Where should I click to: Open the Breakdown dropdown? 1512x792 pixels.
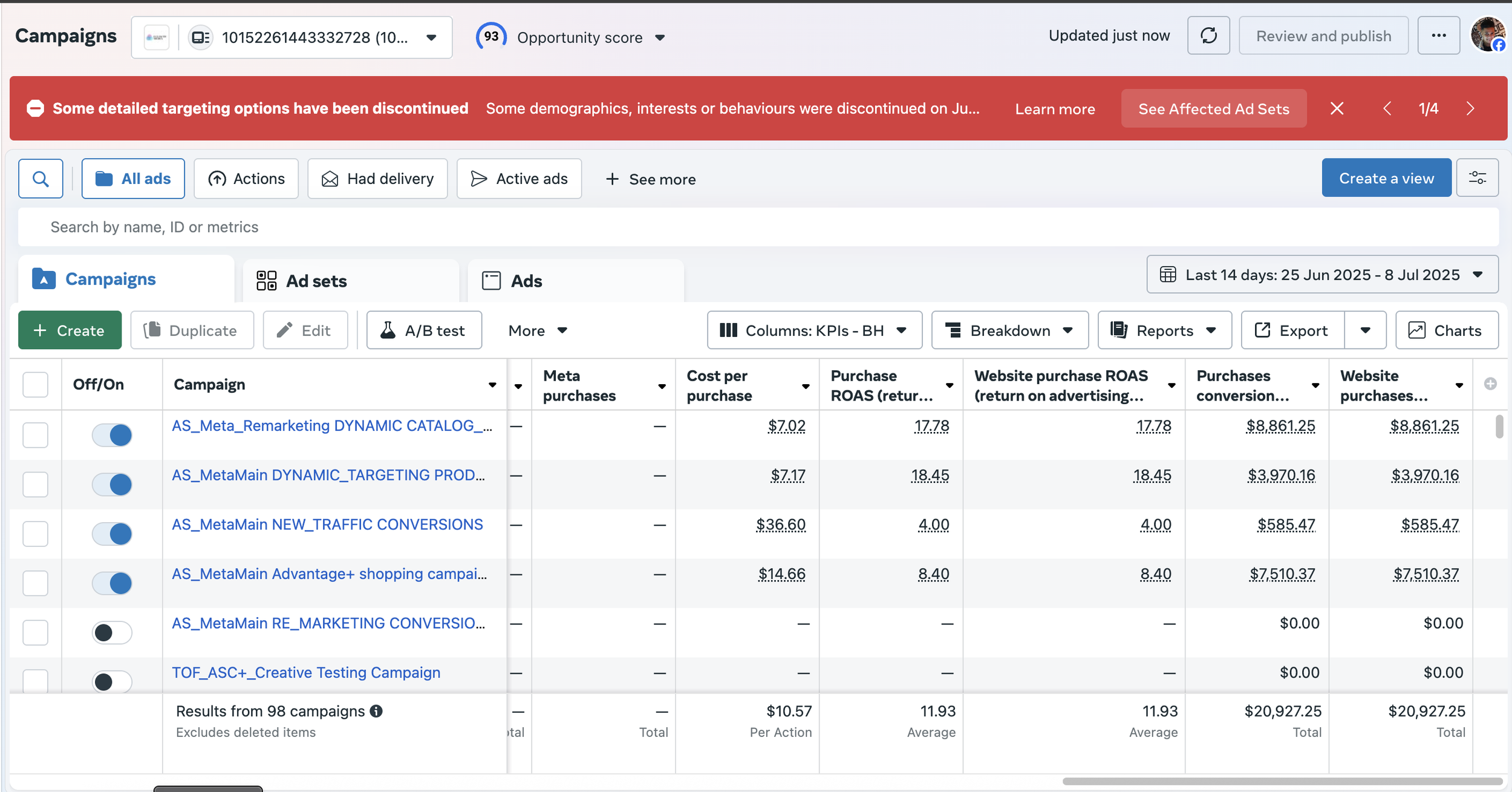click(1009, 330)
